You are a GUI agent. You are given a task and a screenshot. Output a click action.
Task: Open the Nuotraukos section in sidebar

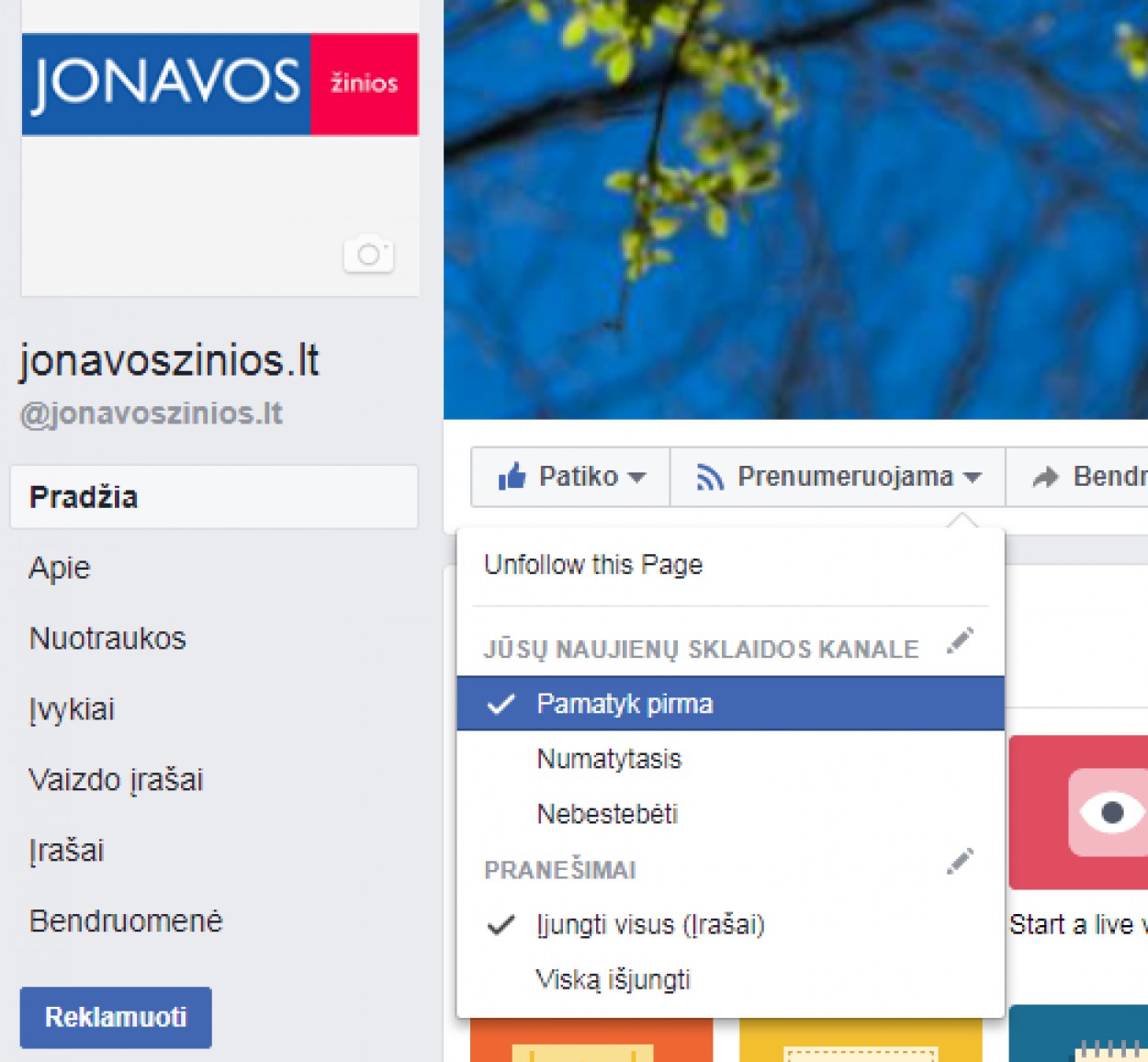click(107, 638)
